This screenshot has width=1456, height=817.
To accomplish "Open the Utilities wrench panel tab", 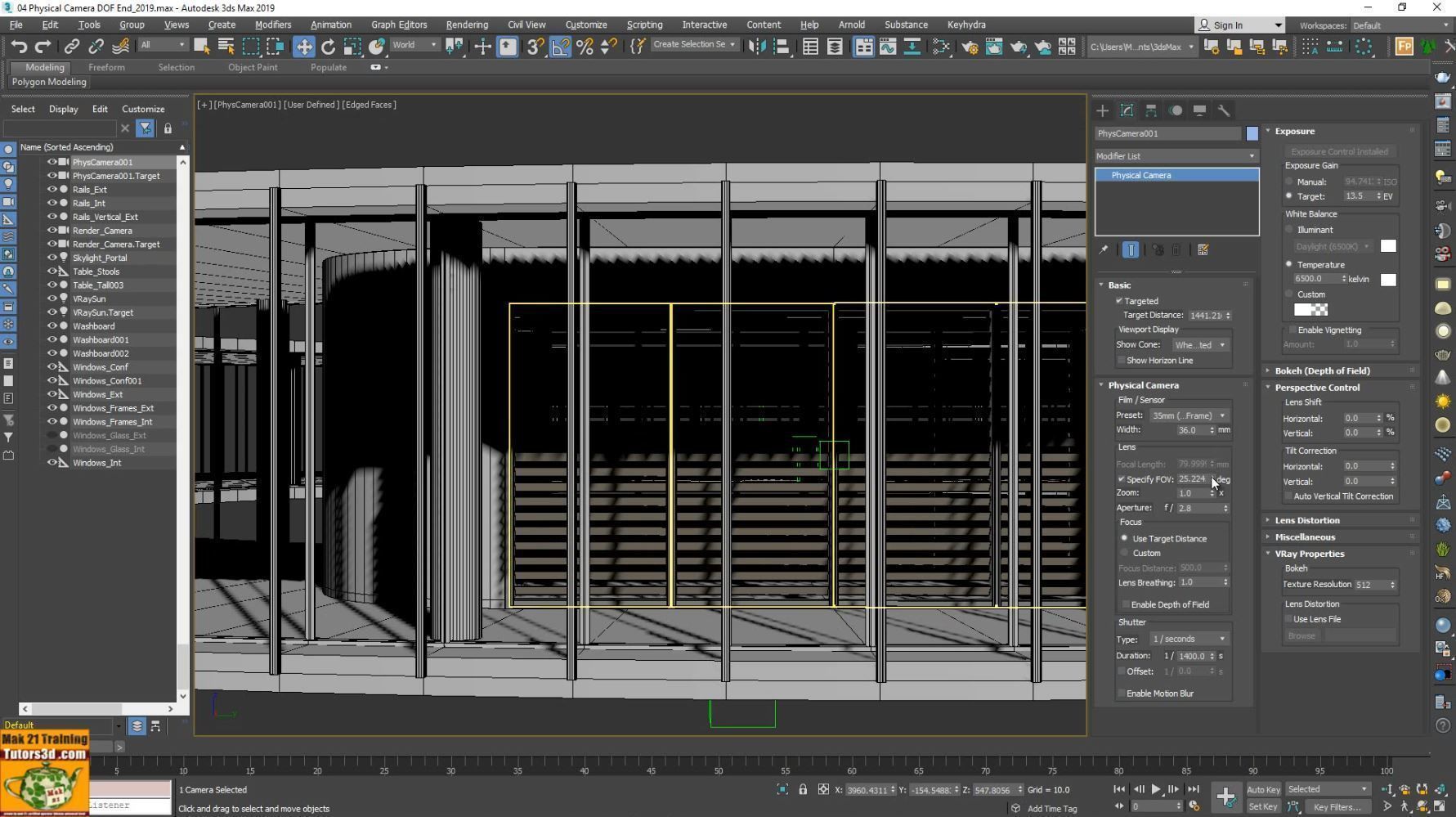I will coord(1224,110).
